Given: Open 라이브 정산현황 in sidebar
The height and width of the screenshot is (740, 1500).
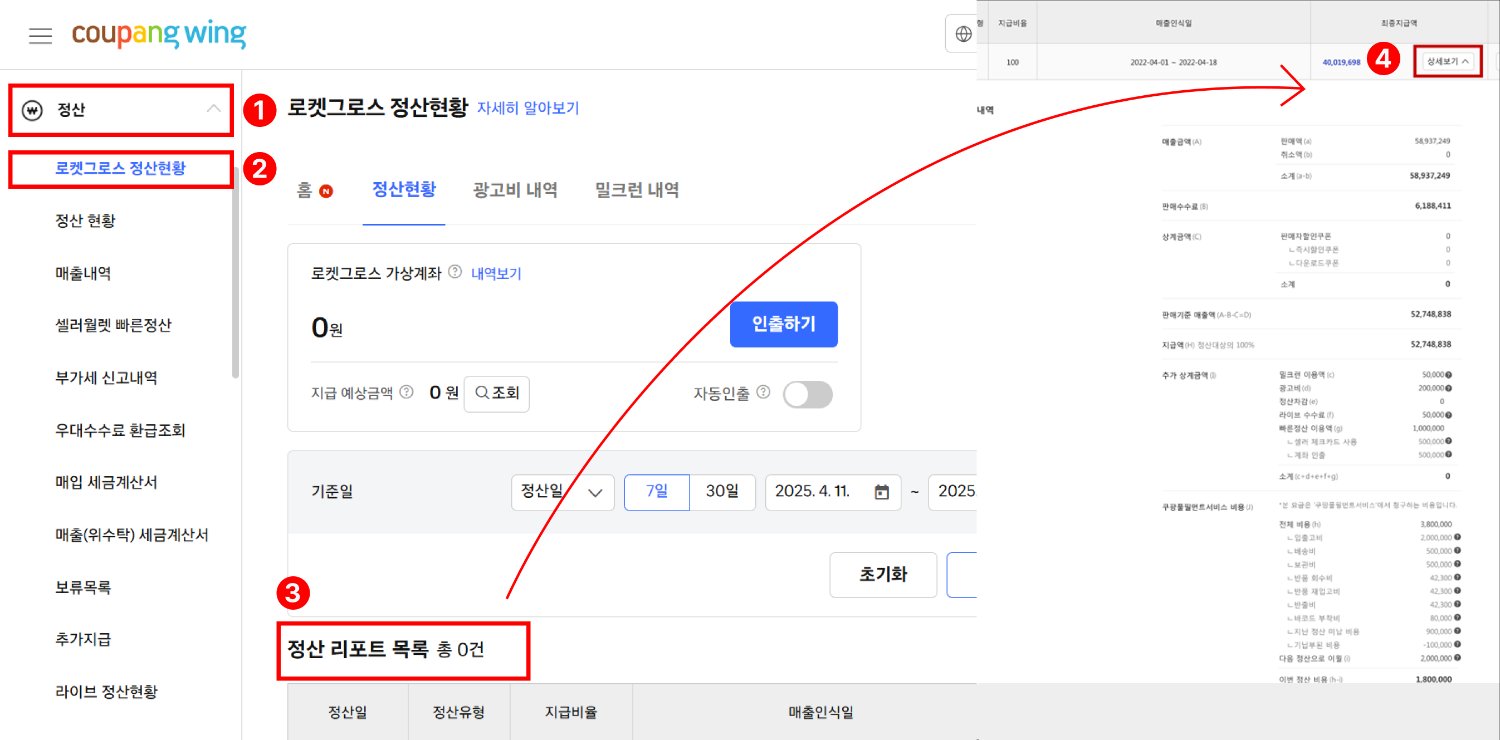Looking at the screenshot, I should (x=106, y=691).
